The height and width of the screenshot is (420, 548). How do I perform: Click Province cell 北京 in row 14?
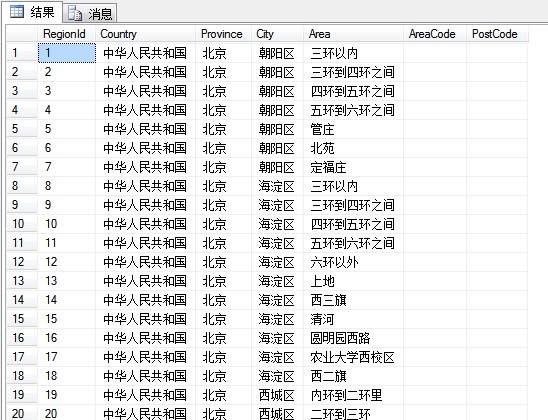223,300
